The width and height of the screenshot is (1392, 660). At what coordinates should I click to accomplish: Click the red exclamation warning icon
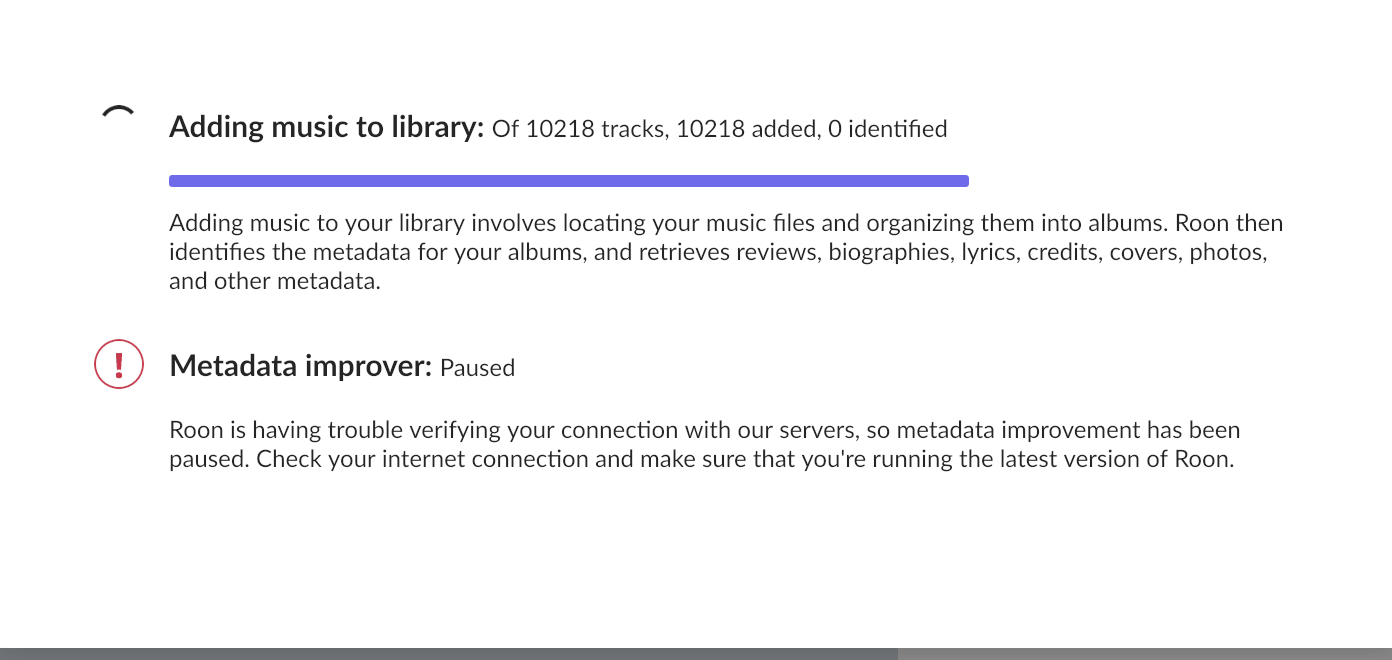119,364
